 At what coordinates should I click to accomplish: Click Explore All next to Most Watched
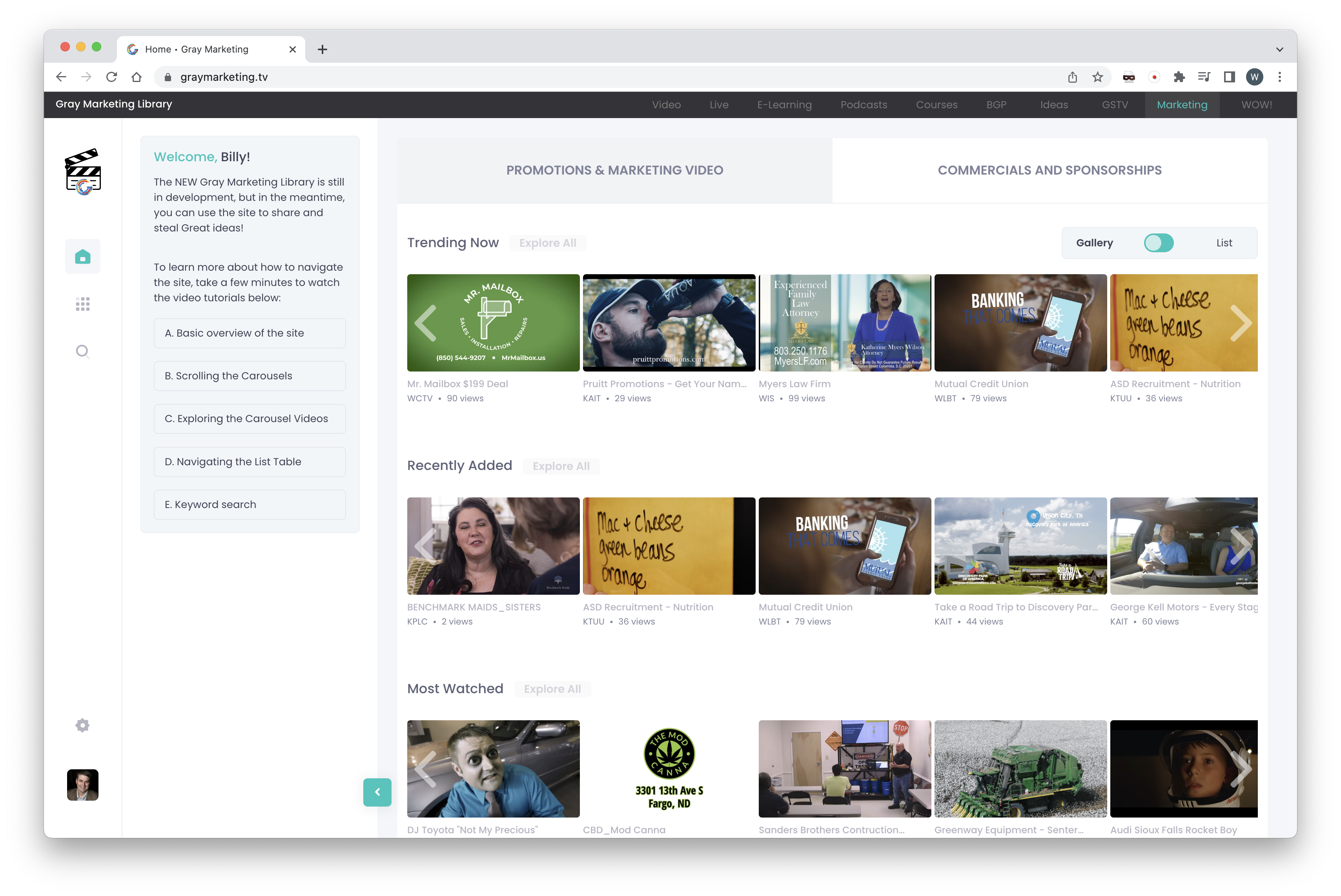tap(552, 689)
